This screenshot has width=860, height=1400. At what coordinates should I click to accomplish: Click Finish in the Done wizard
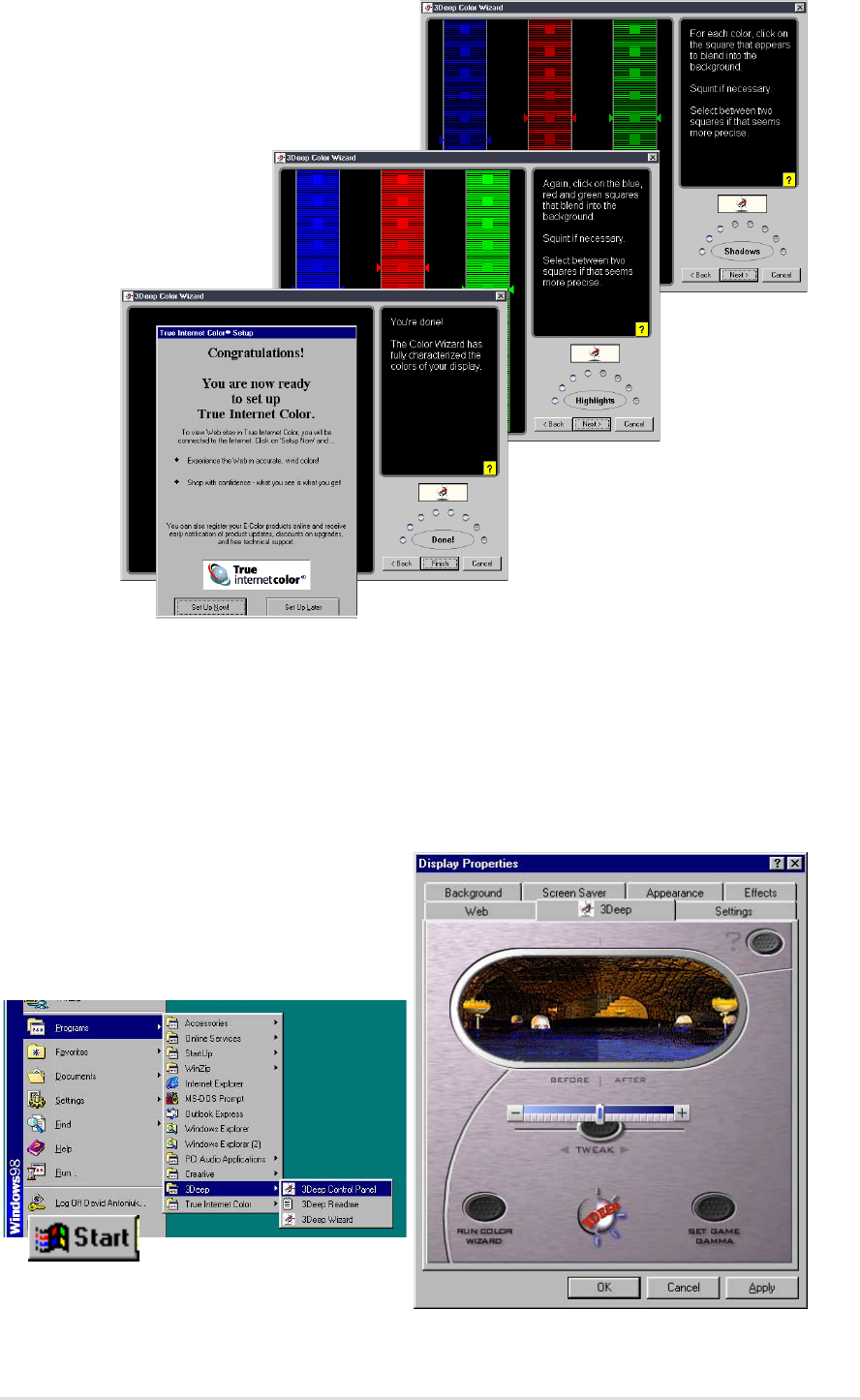pyautogui.click(x=440, y=563)
